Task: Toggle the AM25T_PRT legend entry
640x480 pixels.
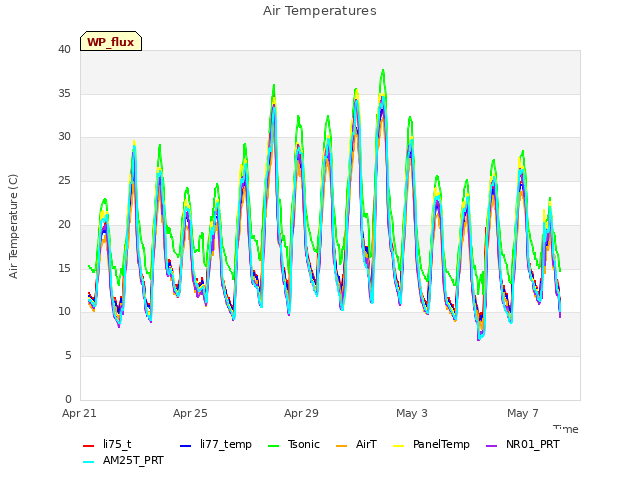Action: [x=123, y=460]
